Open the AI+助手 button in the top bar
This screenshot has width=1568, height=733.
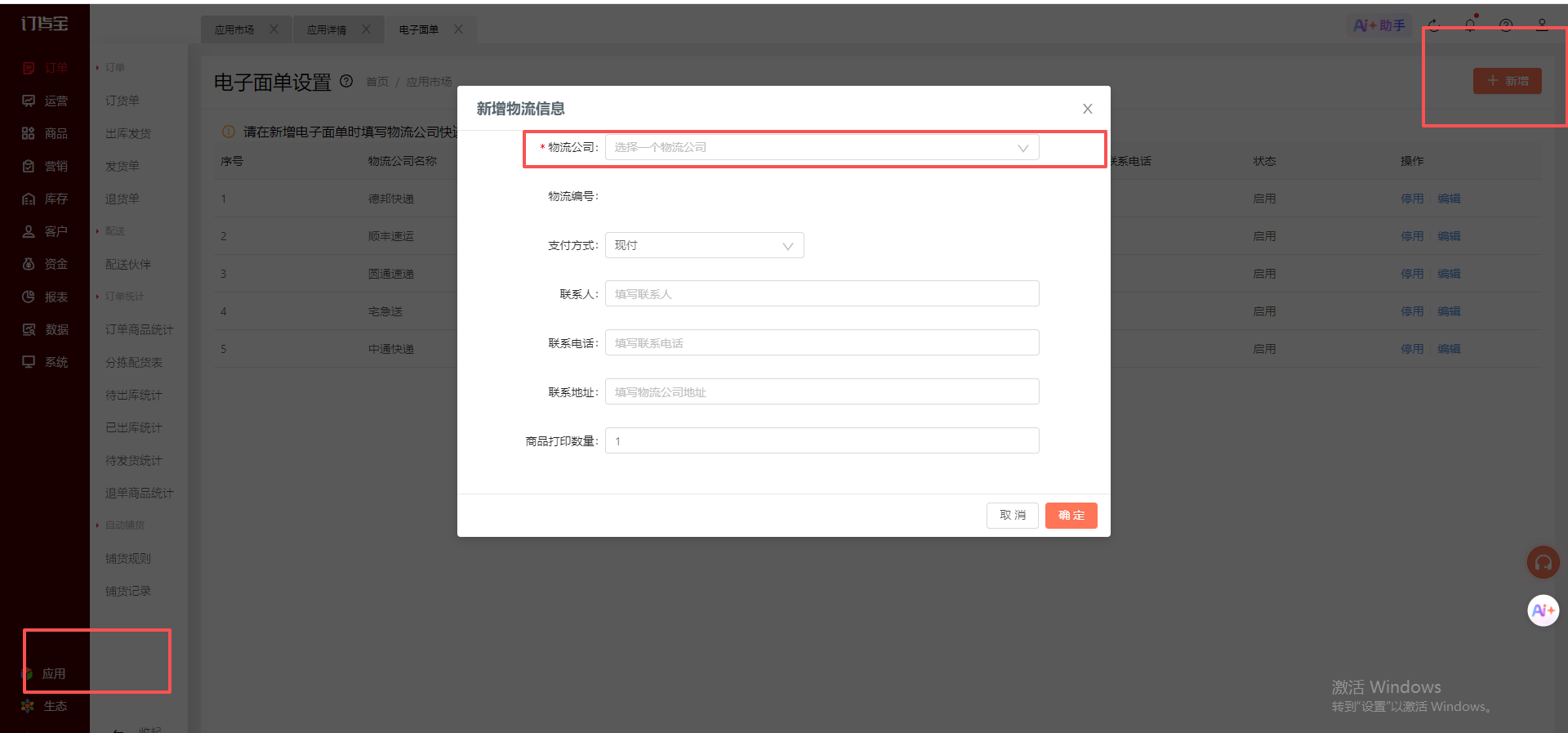pyautogui.click(x=1379, y=25)
